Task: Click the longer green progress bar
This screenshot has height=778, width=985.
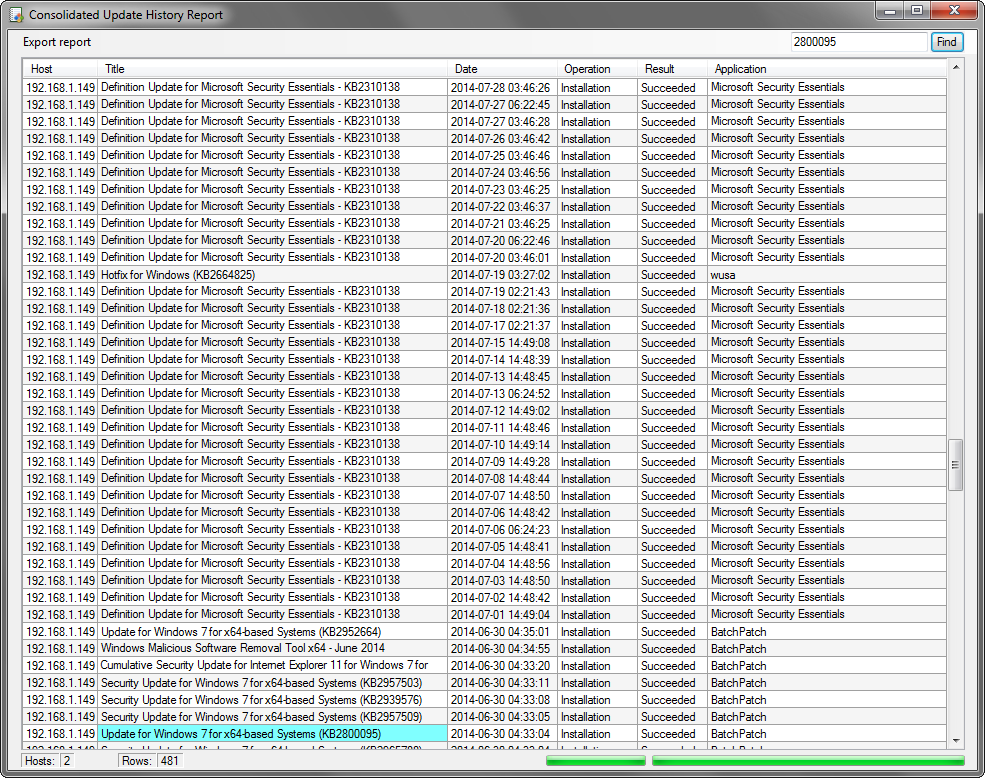Action: (x=808, y=761)
